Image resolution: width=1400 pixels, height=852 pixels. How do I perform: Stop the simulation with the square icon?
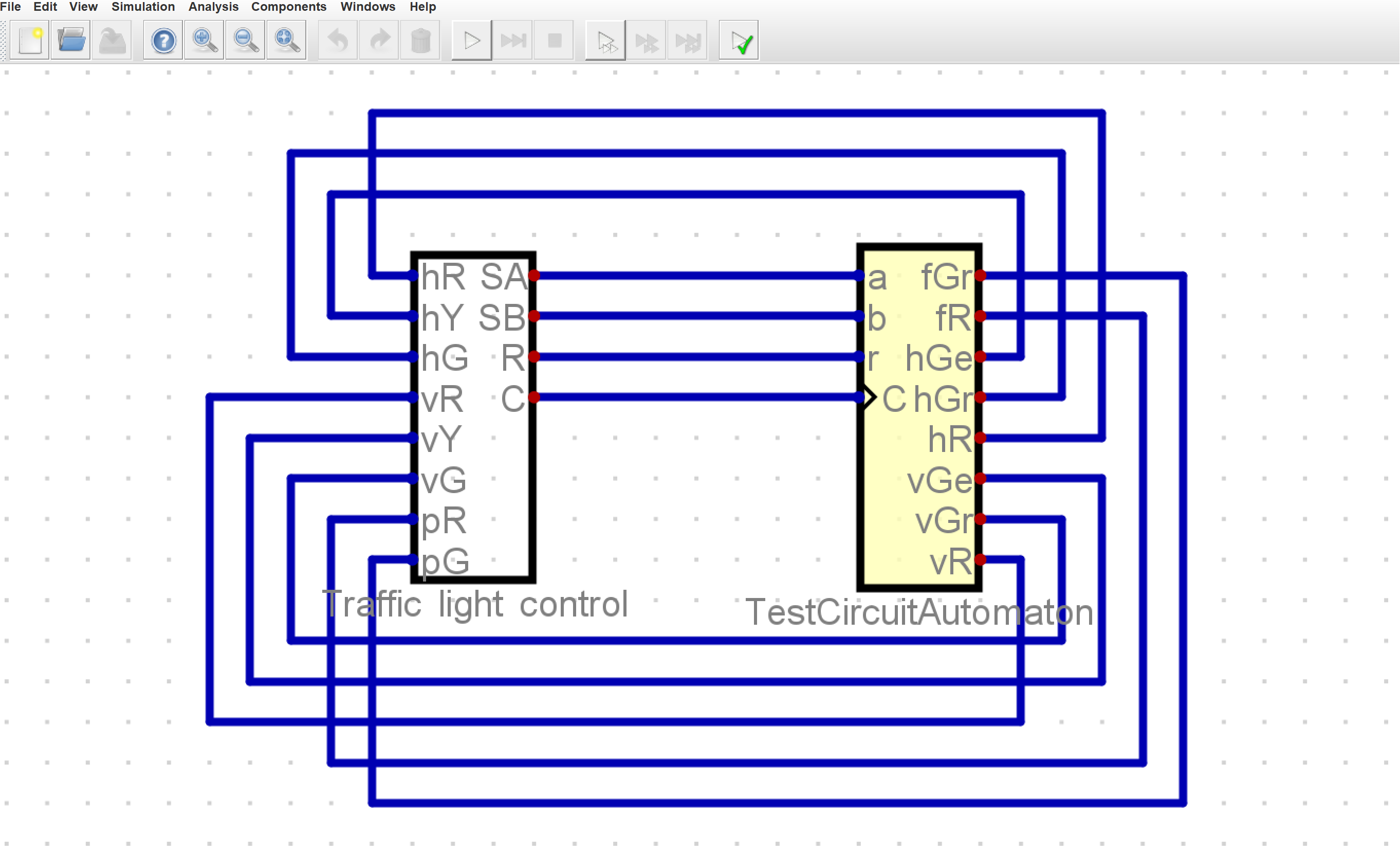[x=554, y=40]
